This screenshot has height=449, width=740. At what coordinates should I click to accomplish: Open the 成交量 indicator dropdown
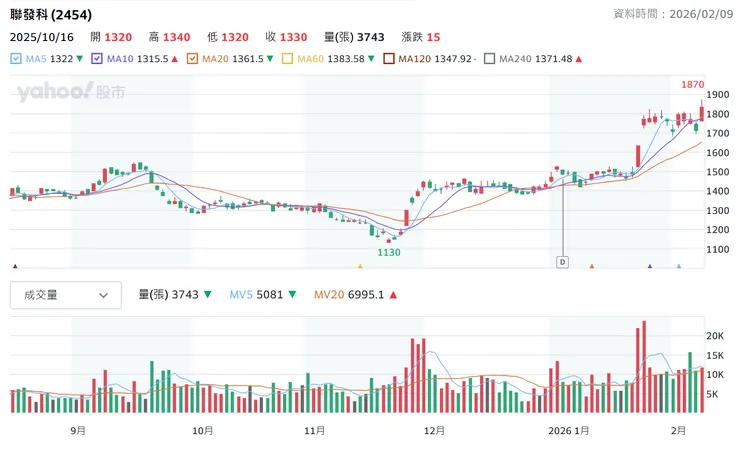(66, 295)
